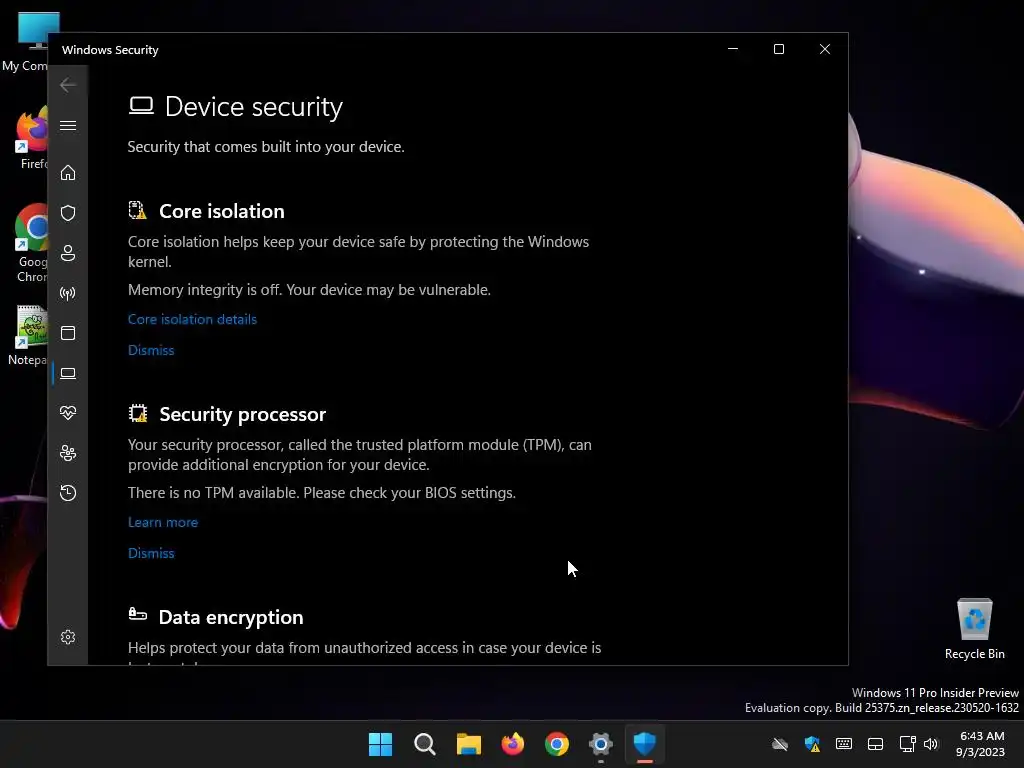Dismiss the Security processor warning
Viewport: 1024px width, 768px height.
[151, 553]
